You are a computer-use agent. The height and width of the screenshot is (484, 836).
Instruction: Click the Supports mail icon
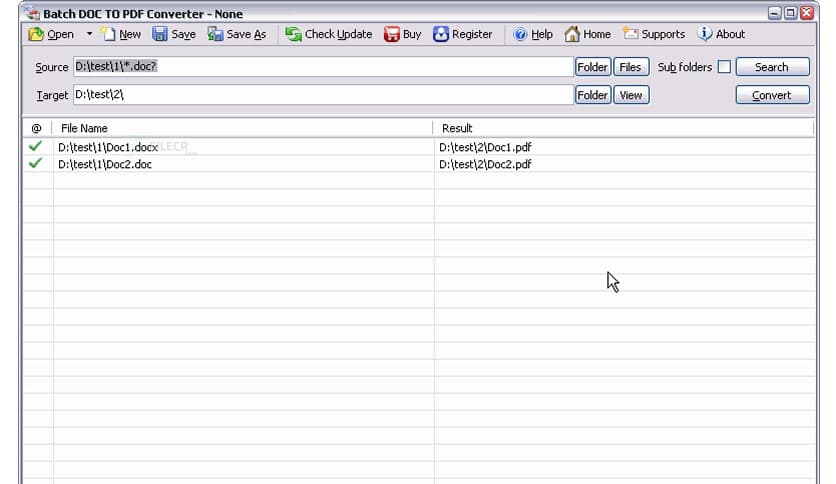click(630, 34)
